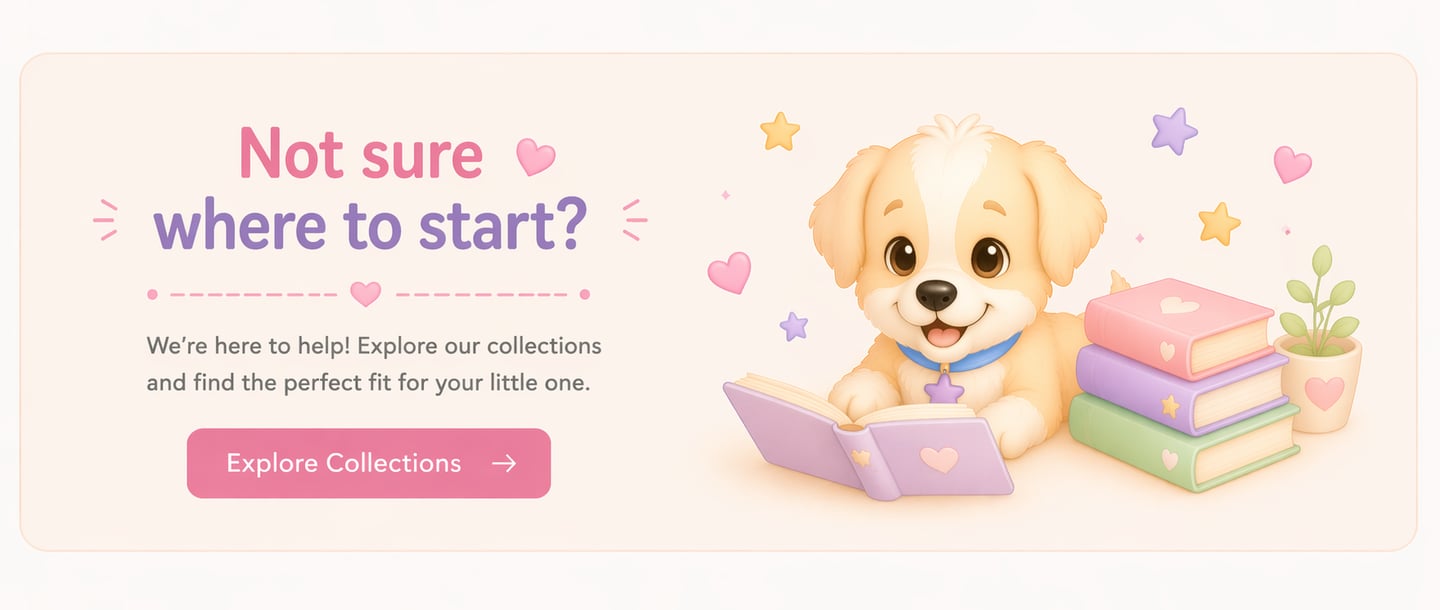The height and width of the screenshot is (610, 1440).
Task: Click the arrow icon in the pink button
Action: tap(504, 463)
